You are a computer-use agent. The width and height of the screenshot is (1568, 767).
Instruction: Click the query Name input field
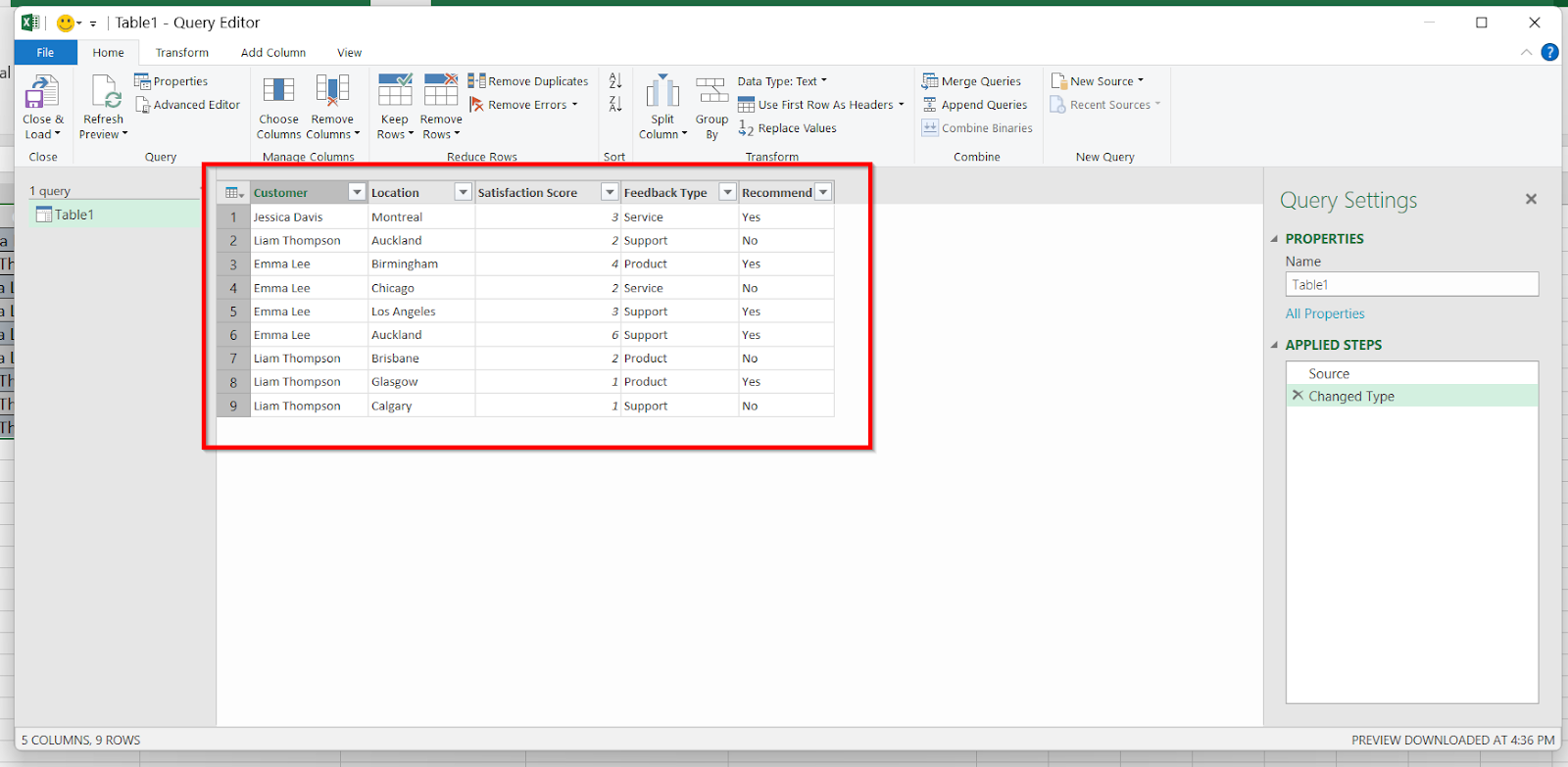[x=1412, y=284]
